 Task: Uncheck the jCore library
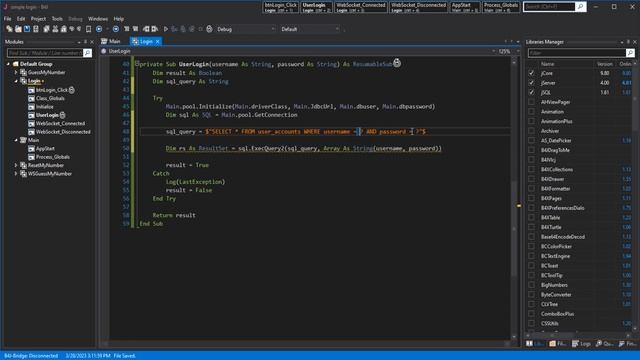pyautogui.click(x=531, y=73)
